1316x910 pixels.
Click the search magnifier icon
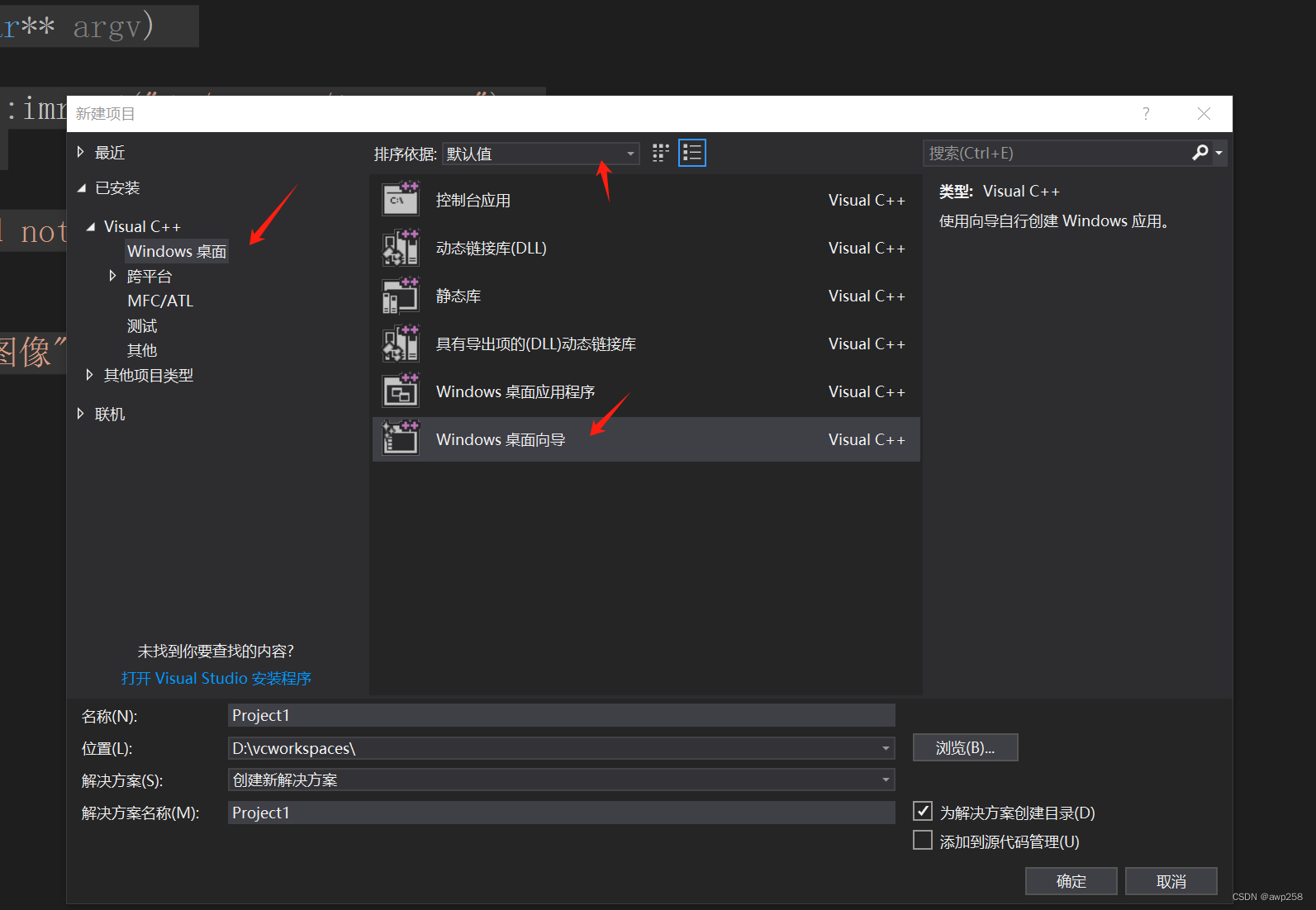(1200, 153)
